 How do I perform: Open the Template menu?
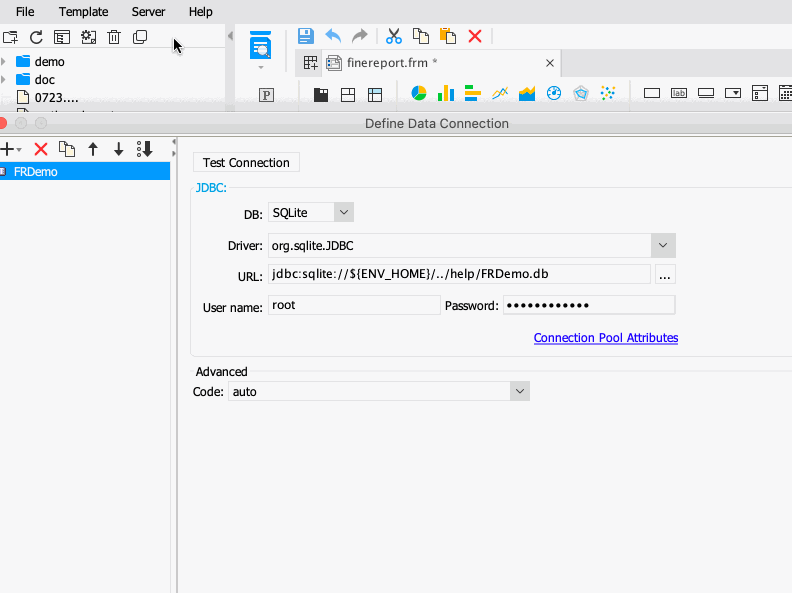tap(83, 12)
